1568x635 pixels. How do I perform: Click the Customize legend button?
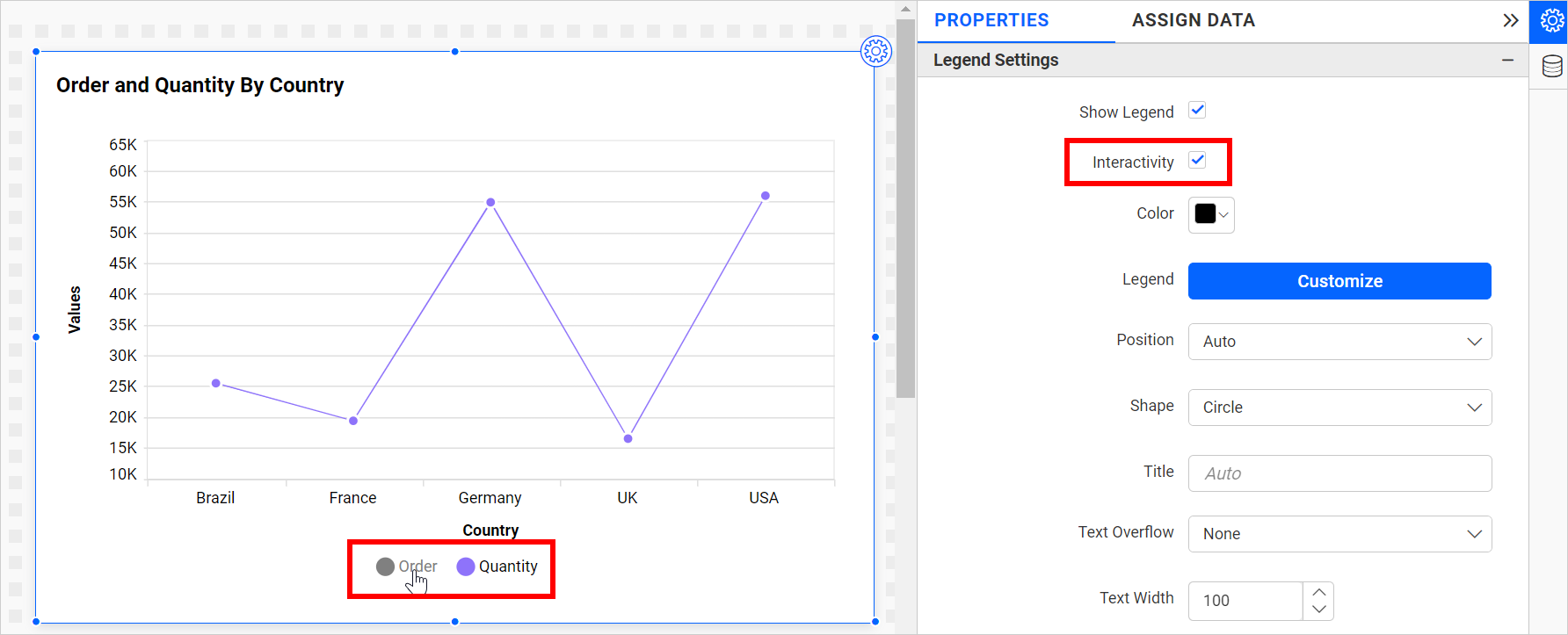1339,281
